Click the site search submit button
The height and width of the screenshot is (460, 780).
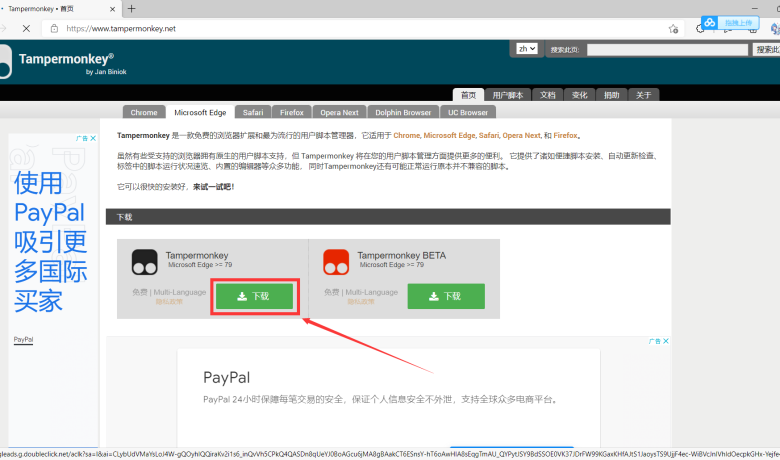[767, 50]
